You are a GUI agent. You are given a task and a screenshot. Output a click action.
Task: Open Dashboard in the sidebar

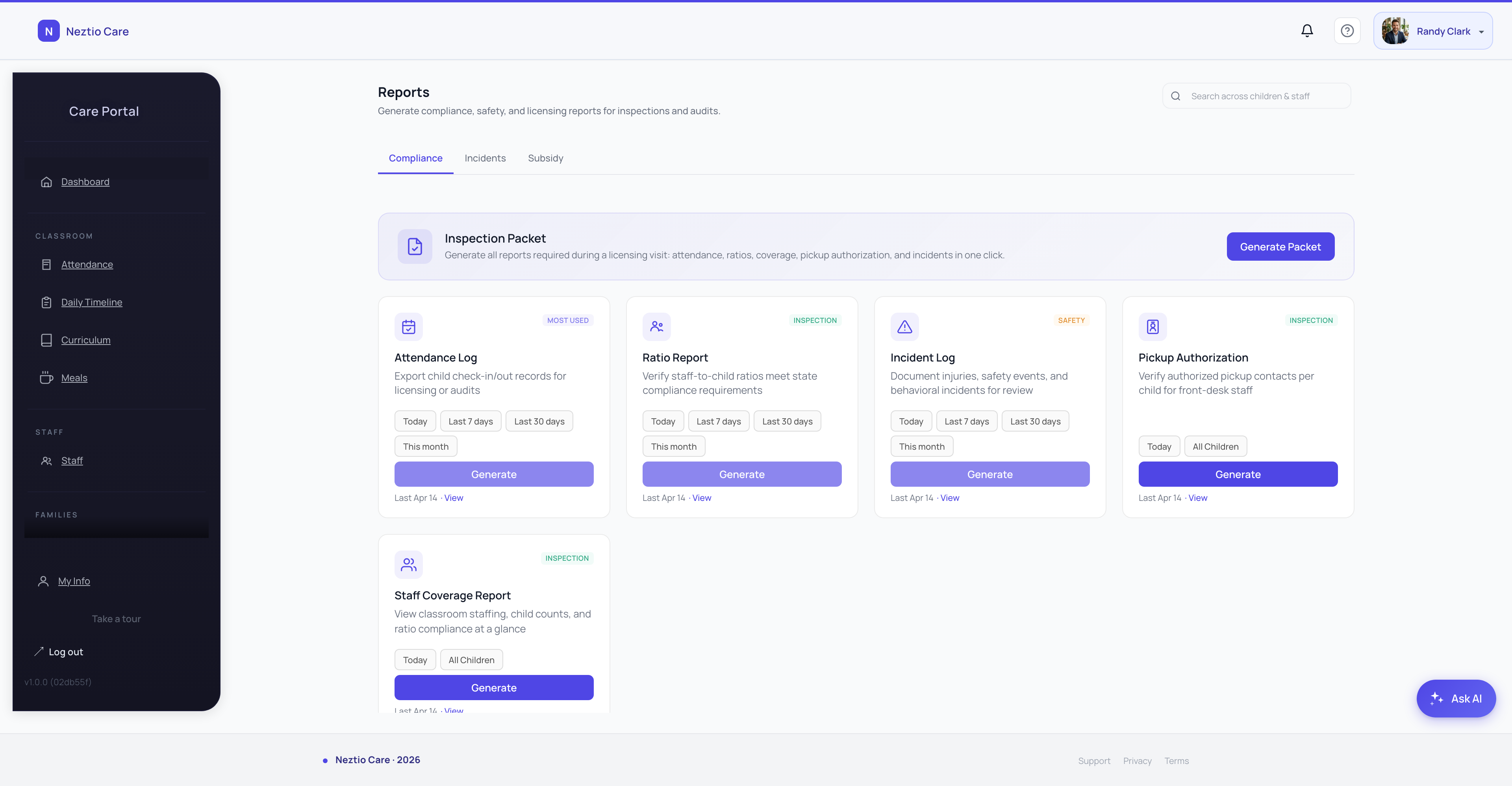pos(85,182)
